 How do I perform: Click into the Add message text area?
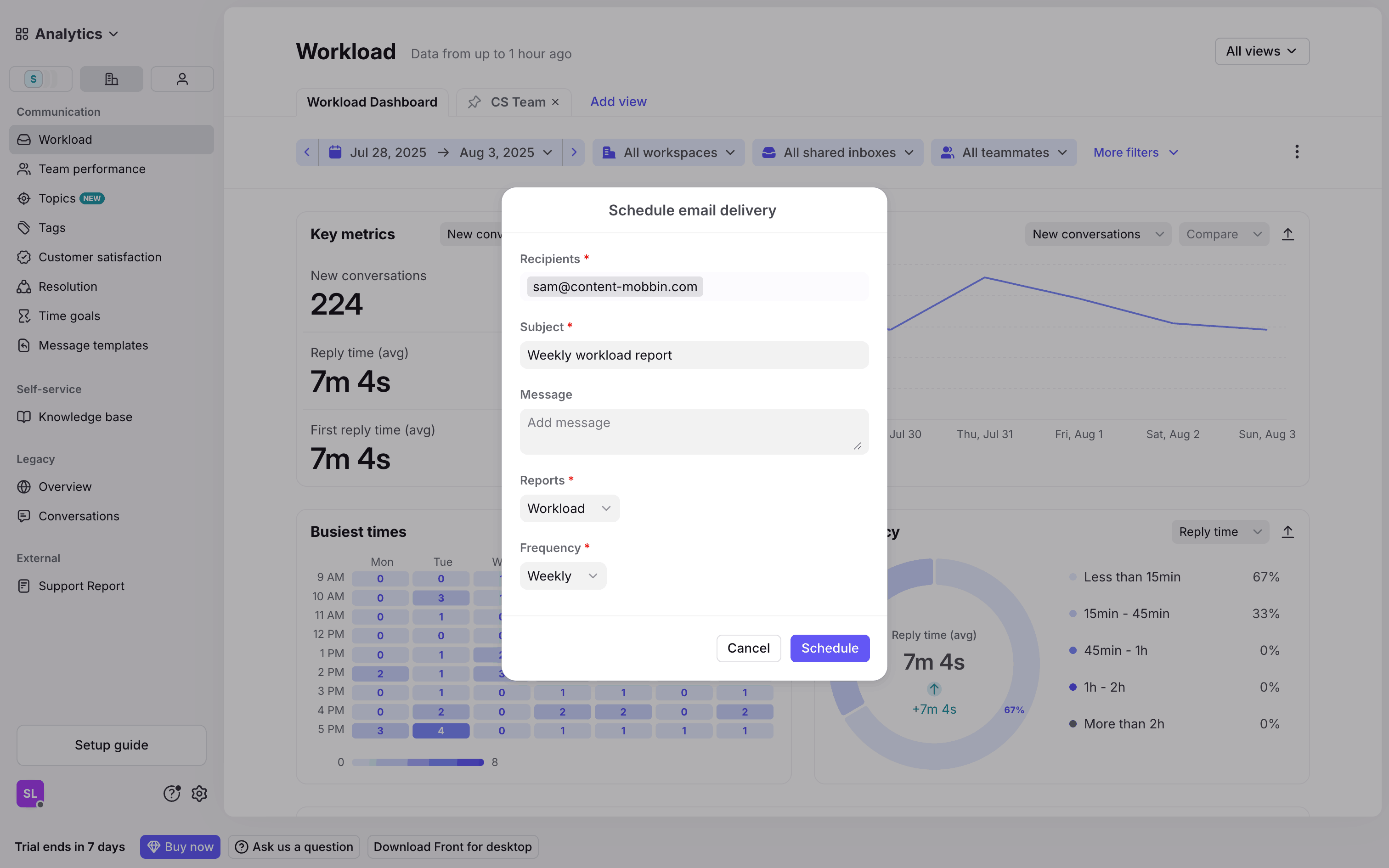click(694, 431)
